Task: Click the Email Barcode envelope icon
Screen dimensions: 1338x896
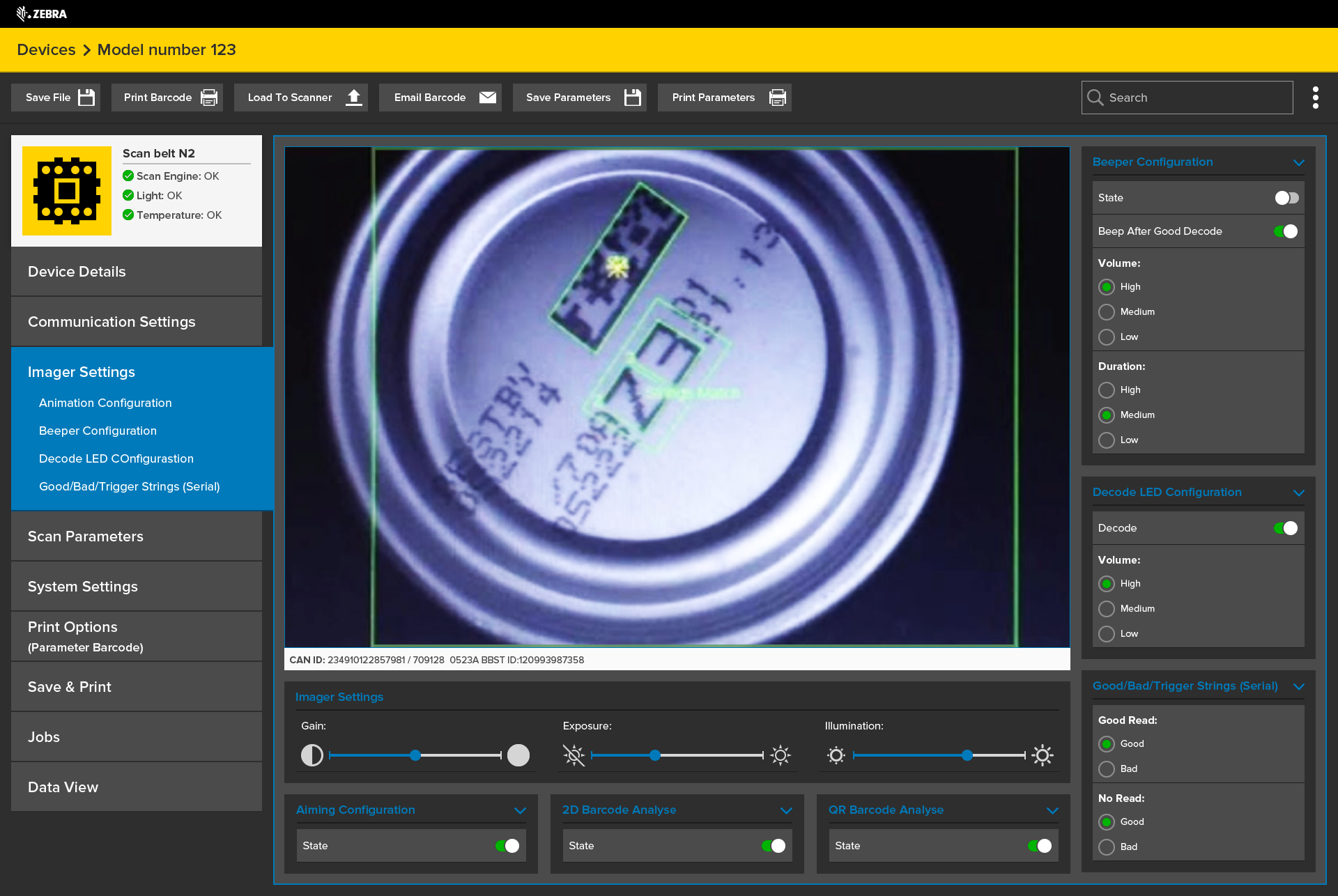Action: 488,98
